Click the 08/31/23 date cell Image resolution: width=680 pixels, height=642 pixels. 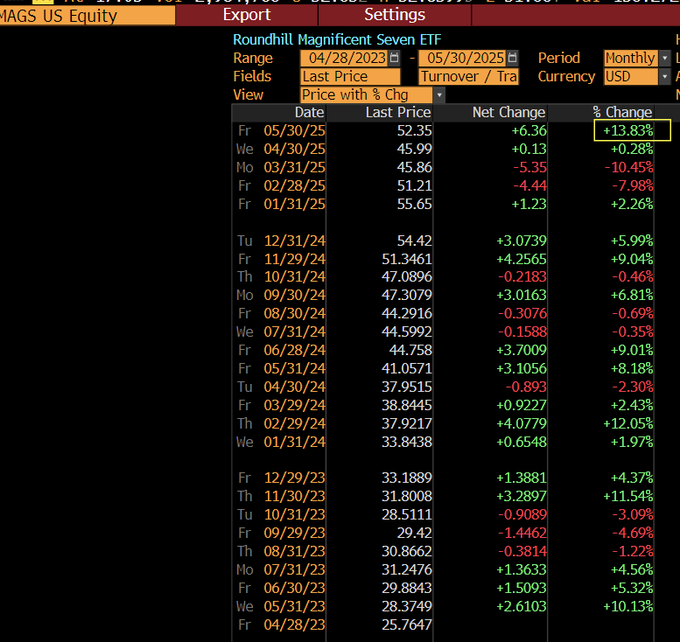tap(294, 551)
